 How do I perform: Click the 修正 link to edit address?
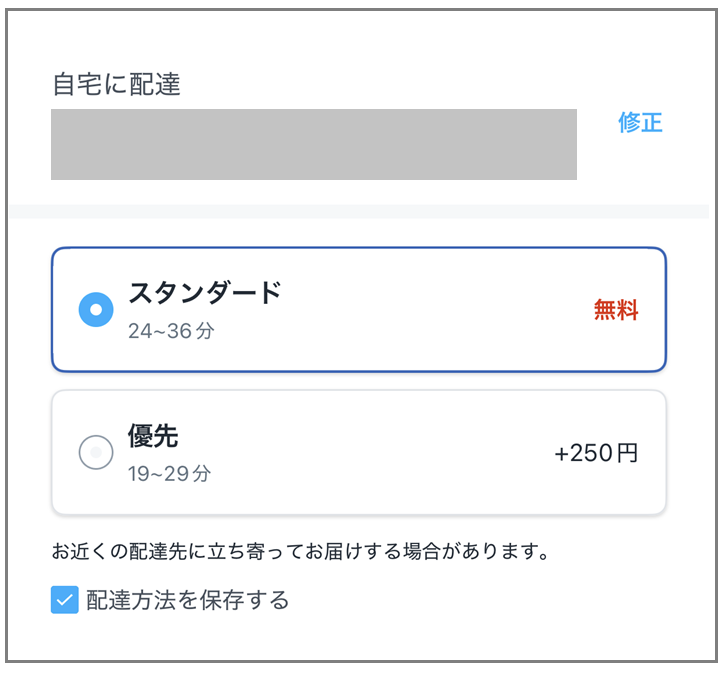640,123
